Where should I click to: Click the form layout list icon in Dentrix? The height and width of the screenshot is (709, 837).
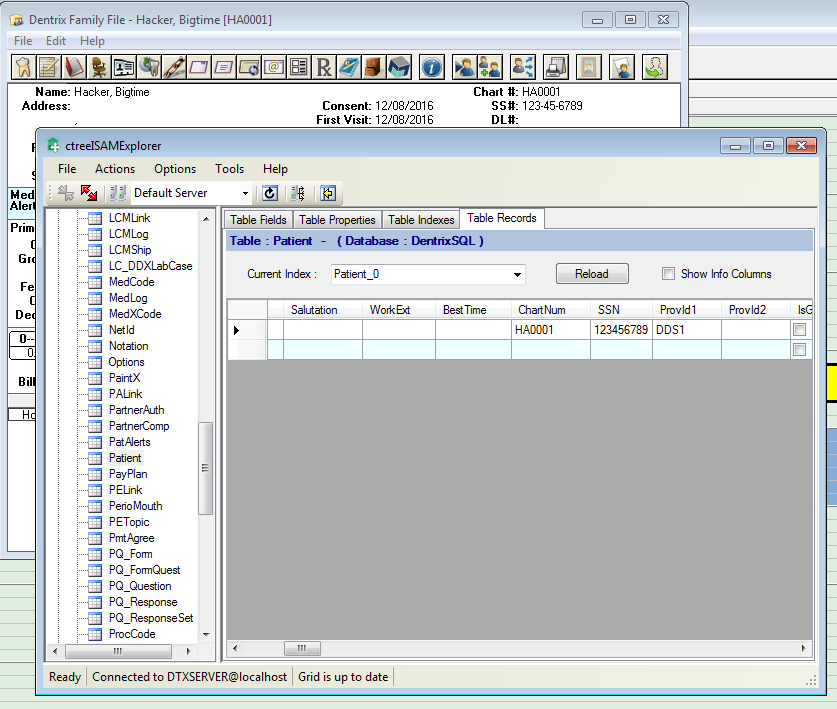click(299, 67)
